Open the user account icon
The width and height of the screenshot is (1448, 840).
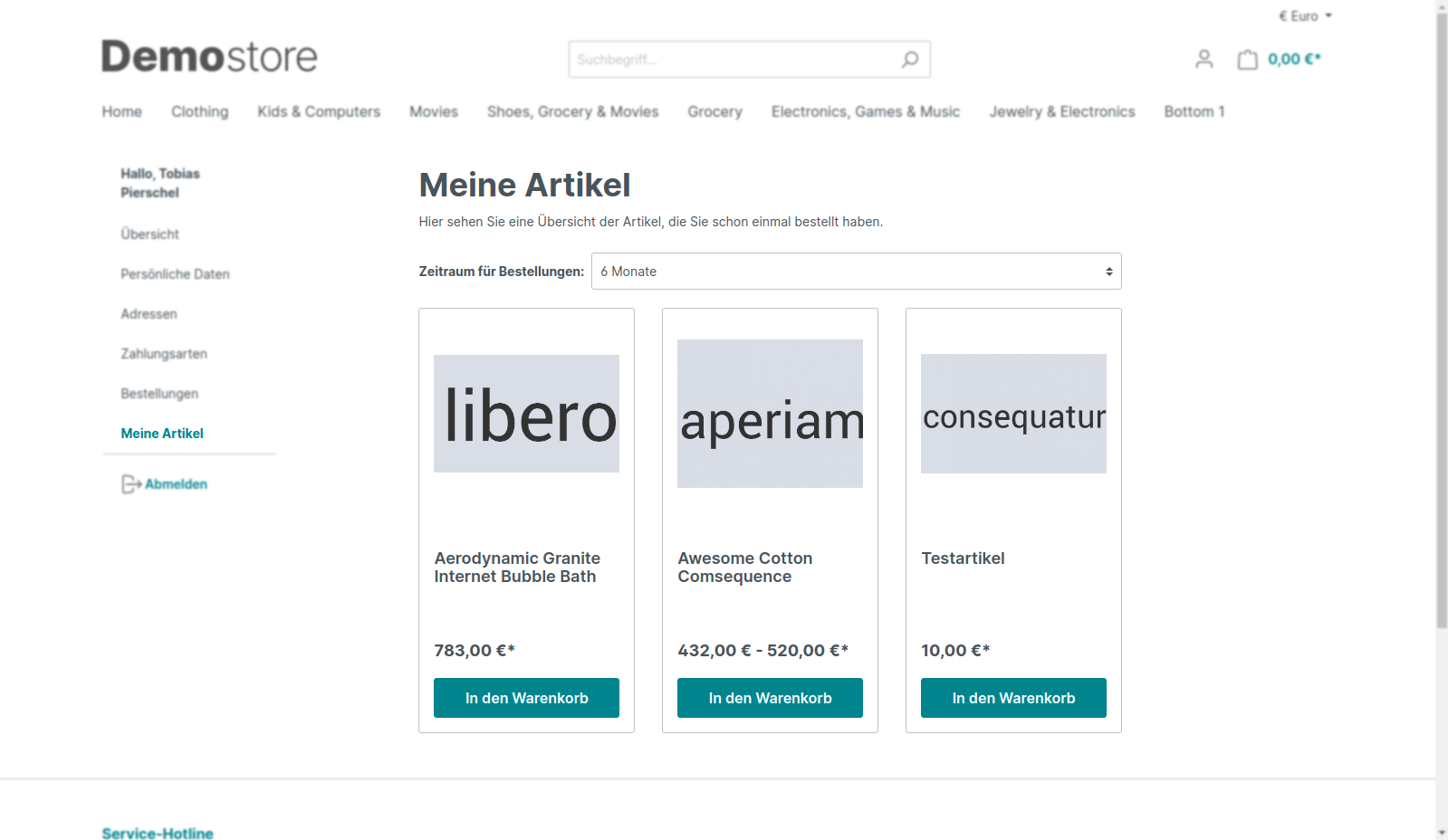click(1203, 60)
